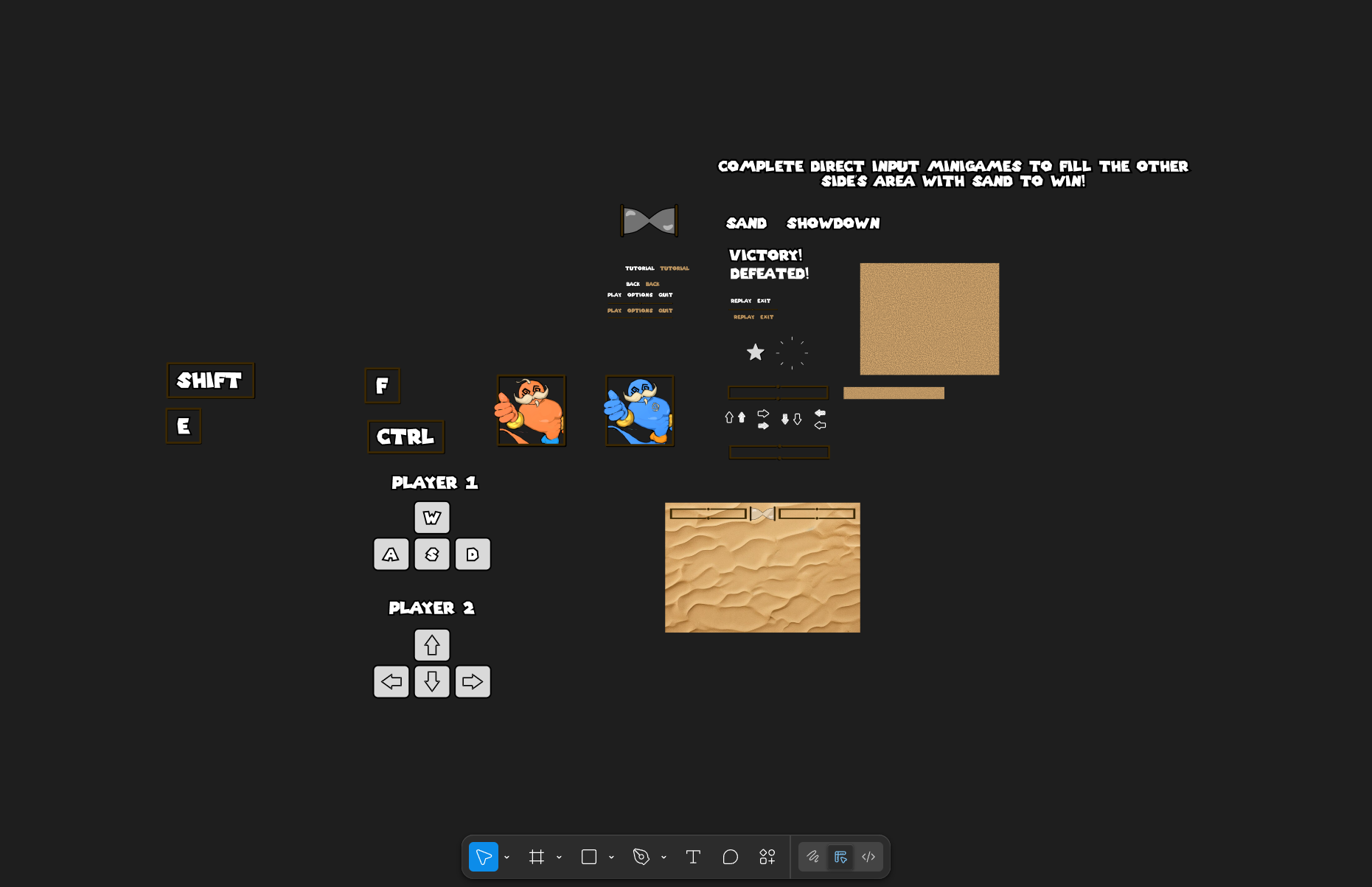Open the Actions and resources panel
This screenshot has width=1372, height=887.
(x=767, y=857)
